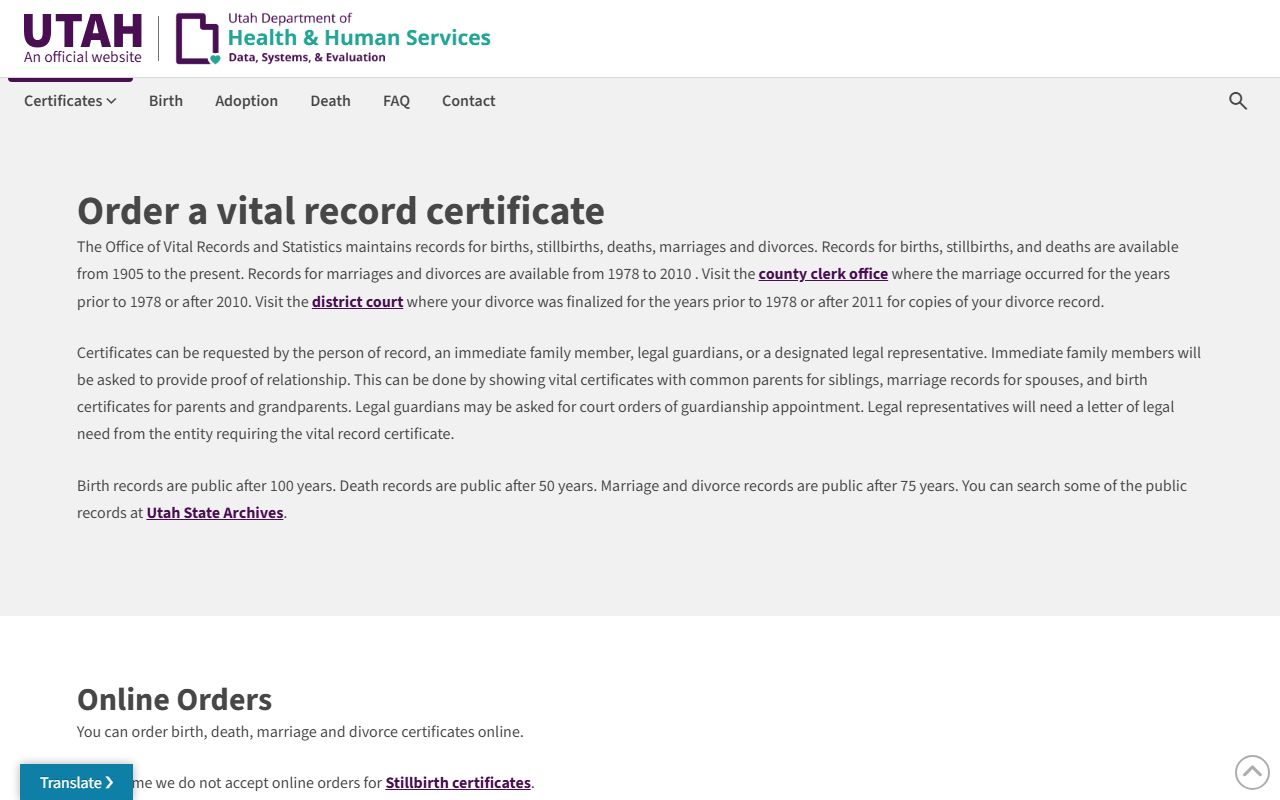Viewport: 1280px width, 800px height.
Task: Click the Health & Human Services title
Action: 359,38
